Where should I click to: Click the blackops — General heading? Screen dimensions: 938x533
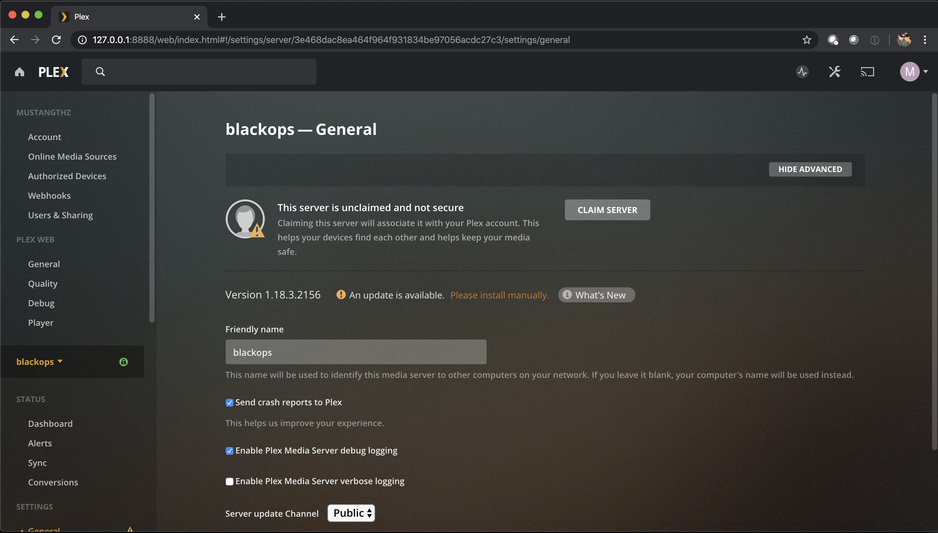point(301,129)
